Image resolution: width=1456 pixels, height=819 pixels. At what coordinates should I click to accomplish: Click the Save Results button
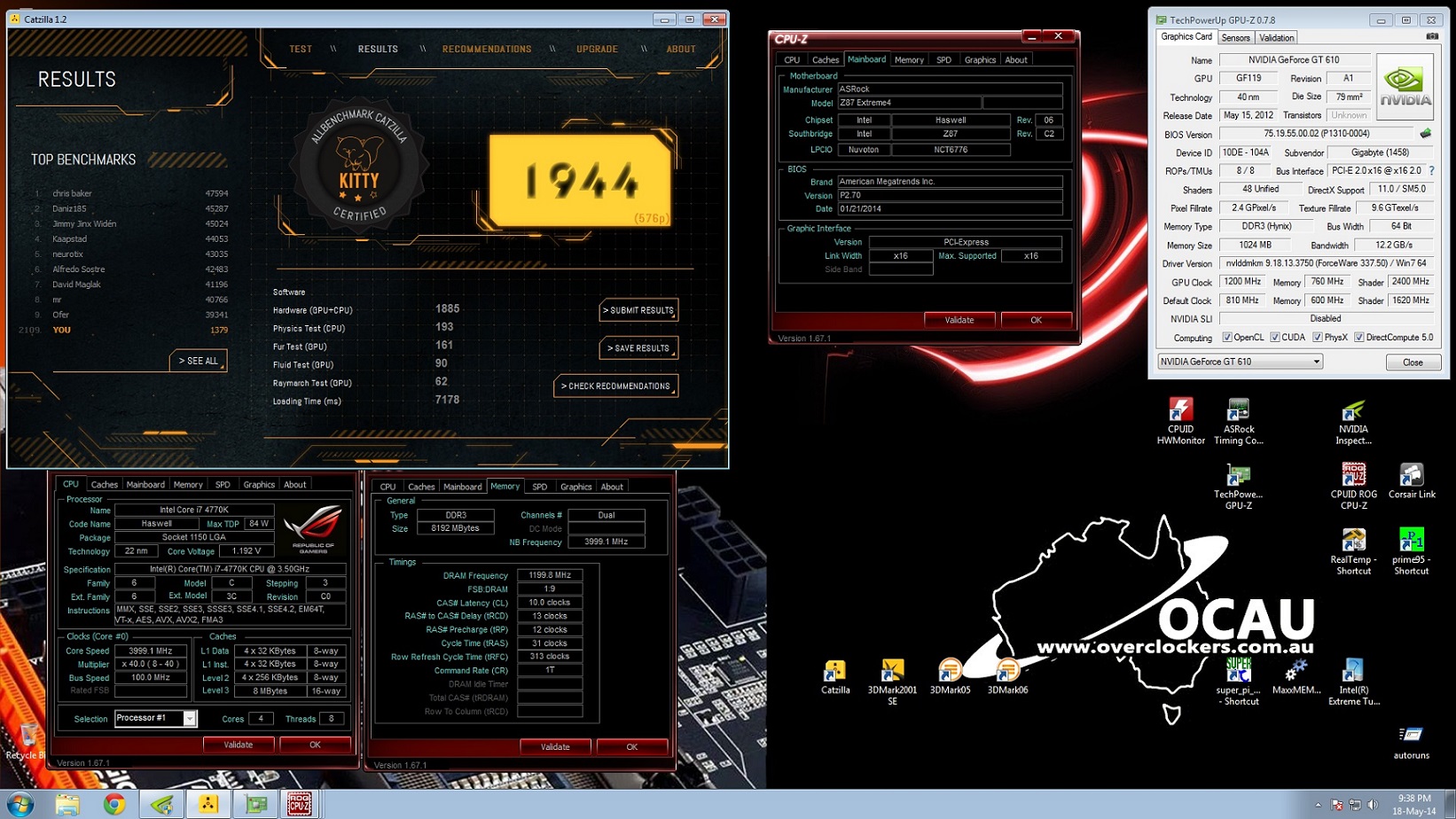click(638, 348)
